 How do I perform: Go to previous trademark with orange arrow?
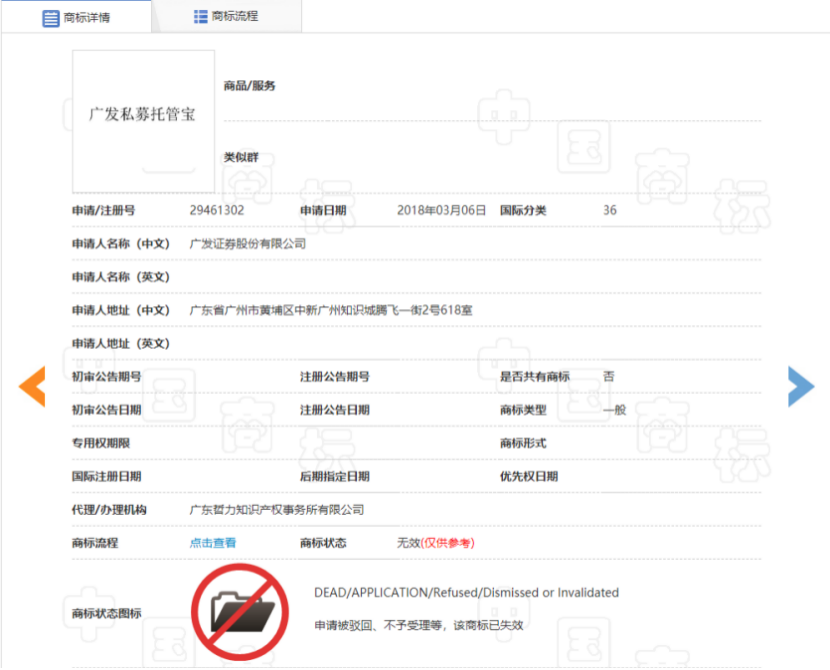point(32,386)
